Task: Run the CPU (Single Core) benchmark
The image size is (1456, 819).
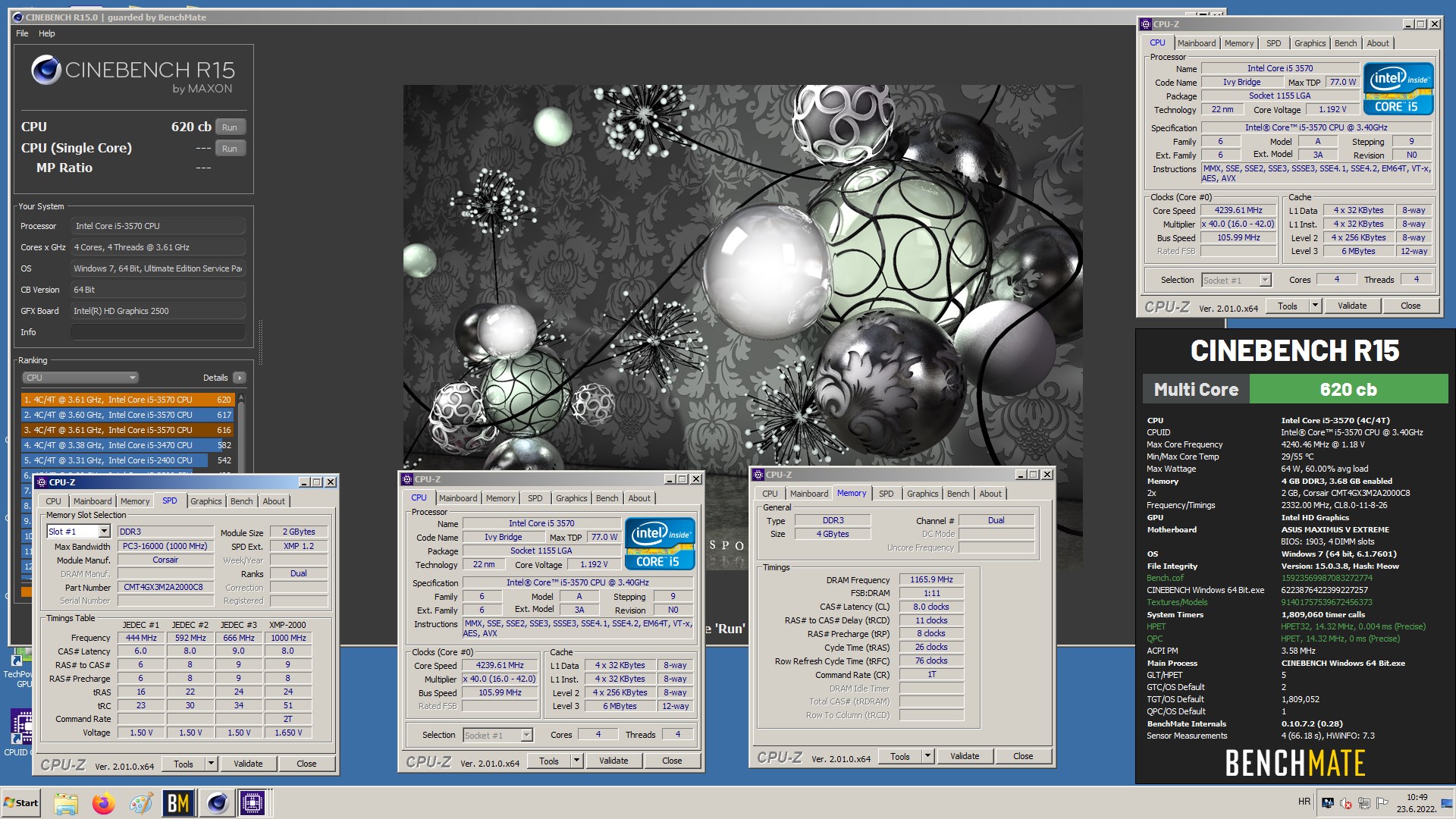Action: pos(230,149)
